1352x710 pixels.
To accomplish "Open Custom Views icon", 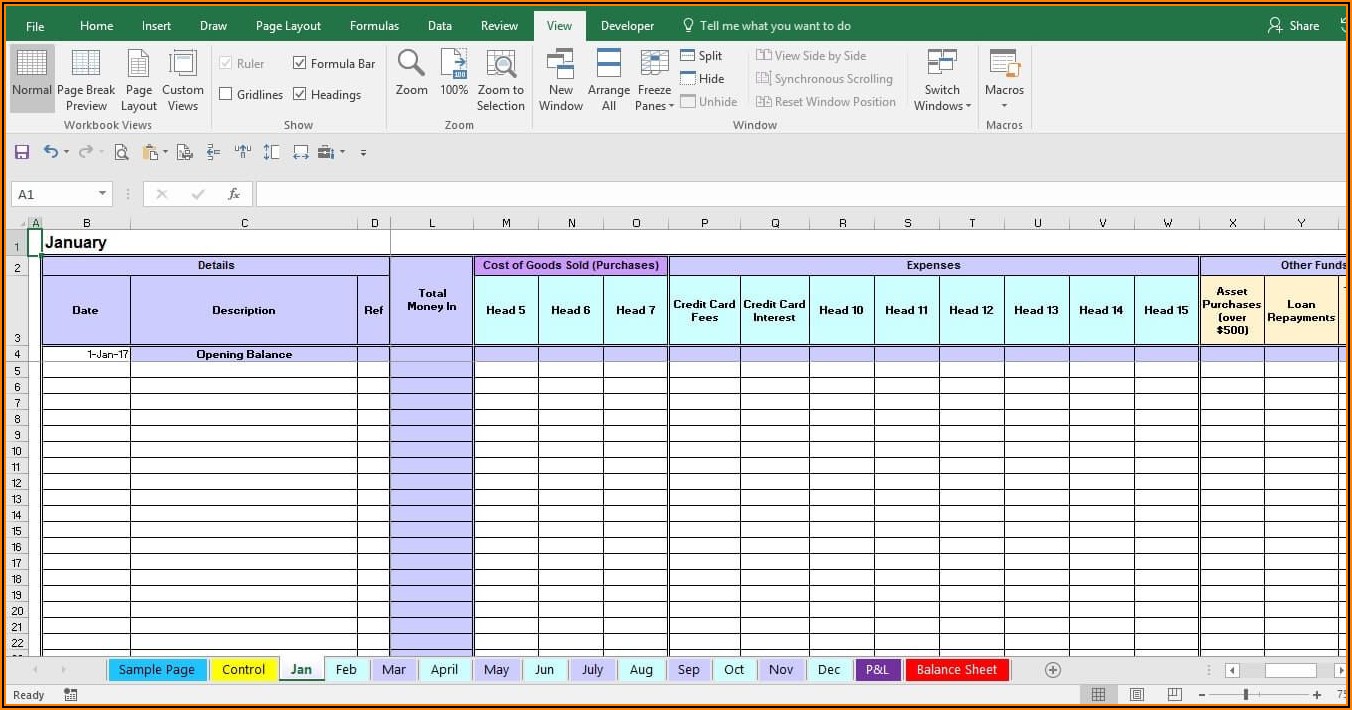I will point(183,65).
